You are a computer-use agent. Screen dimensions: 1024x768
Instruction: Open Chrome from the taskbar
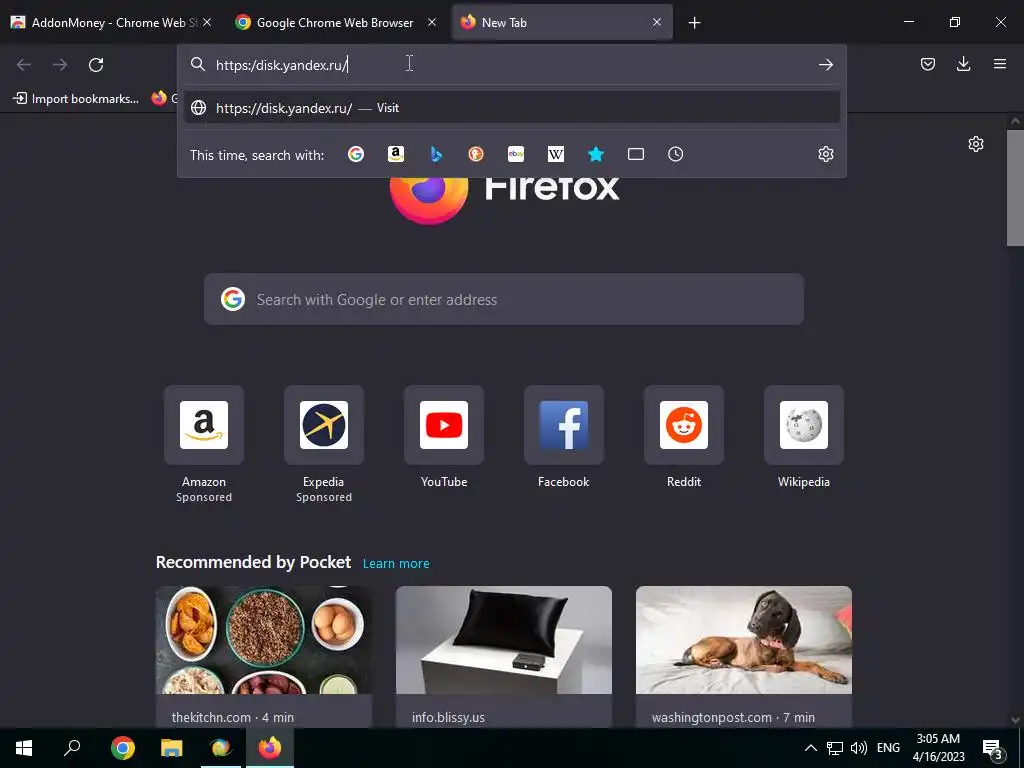pos(123,748)
